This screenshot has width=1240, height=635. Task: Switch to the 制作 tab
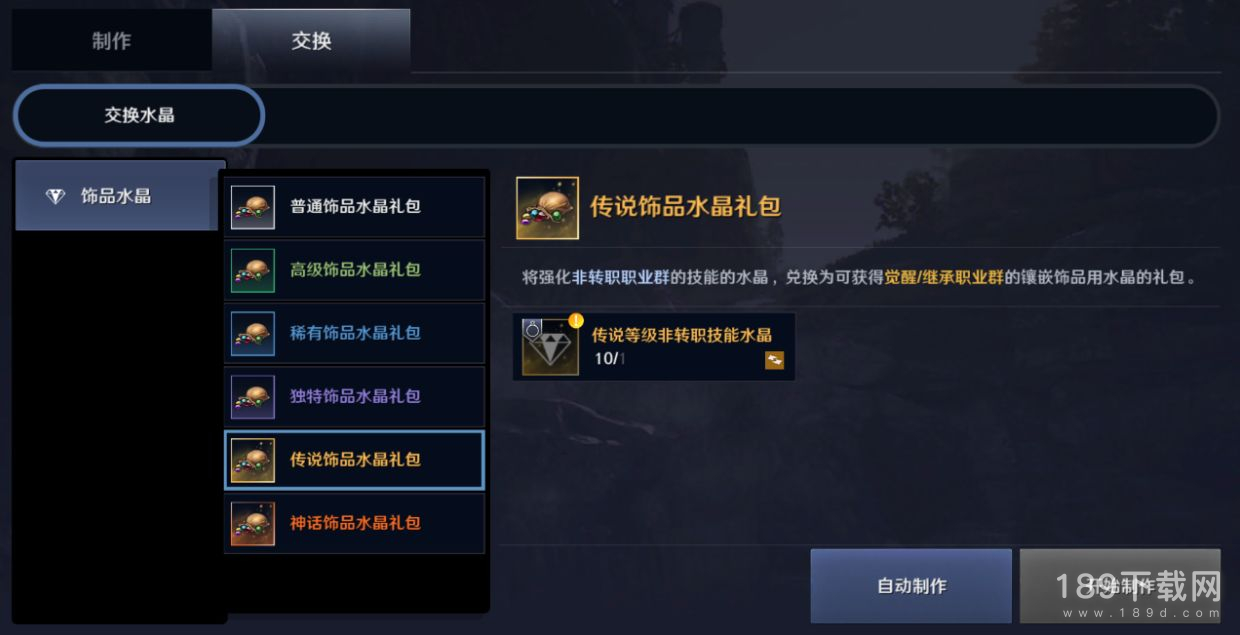point(111,41)
